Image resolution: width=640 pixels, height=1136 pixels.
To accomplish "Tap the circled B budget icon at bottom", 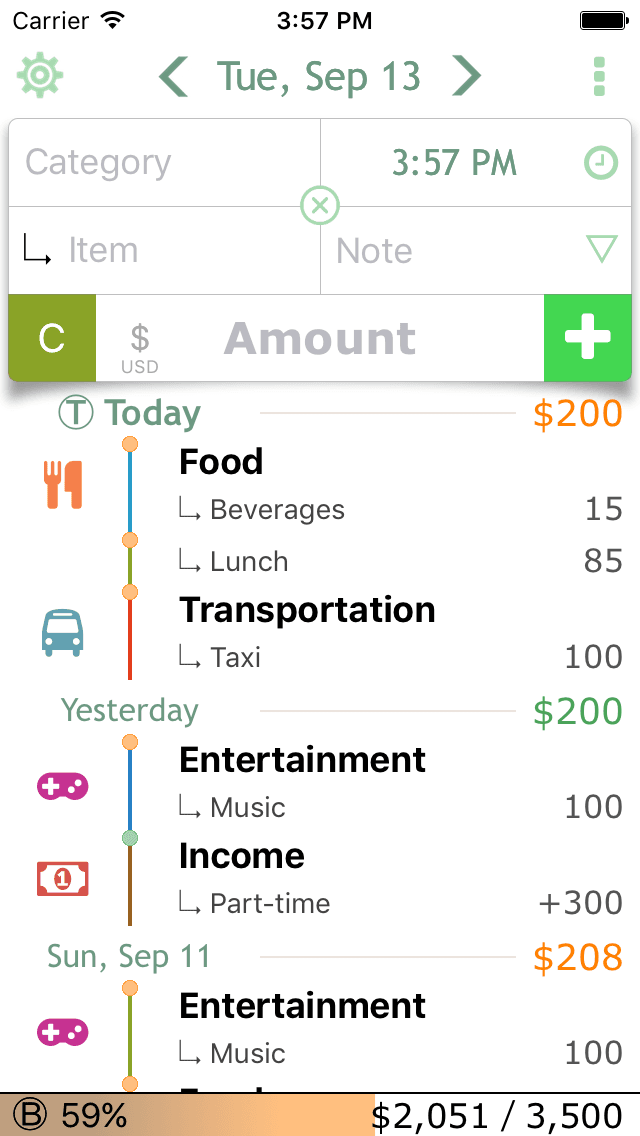I will point(31,1112).
